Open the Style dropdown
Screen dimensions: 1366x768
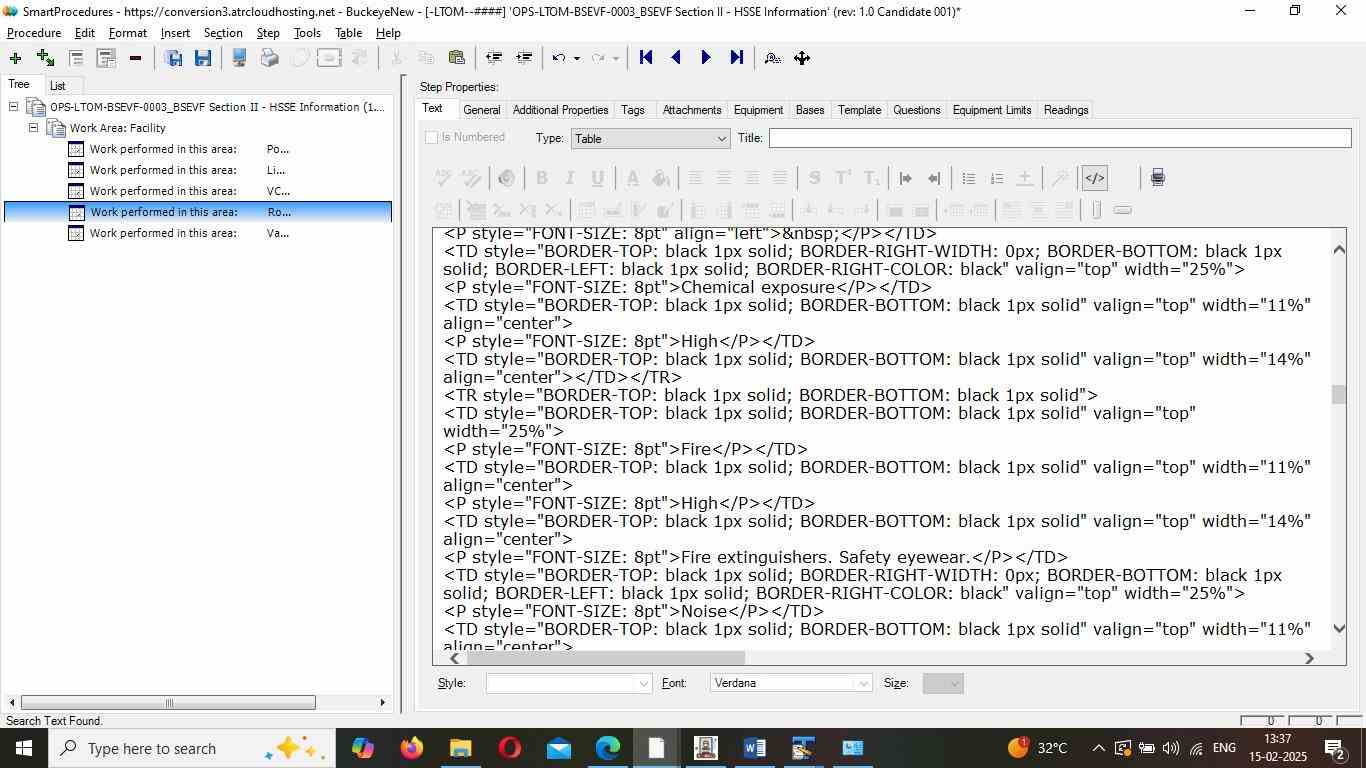(x=568, y=683)
